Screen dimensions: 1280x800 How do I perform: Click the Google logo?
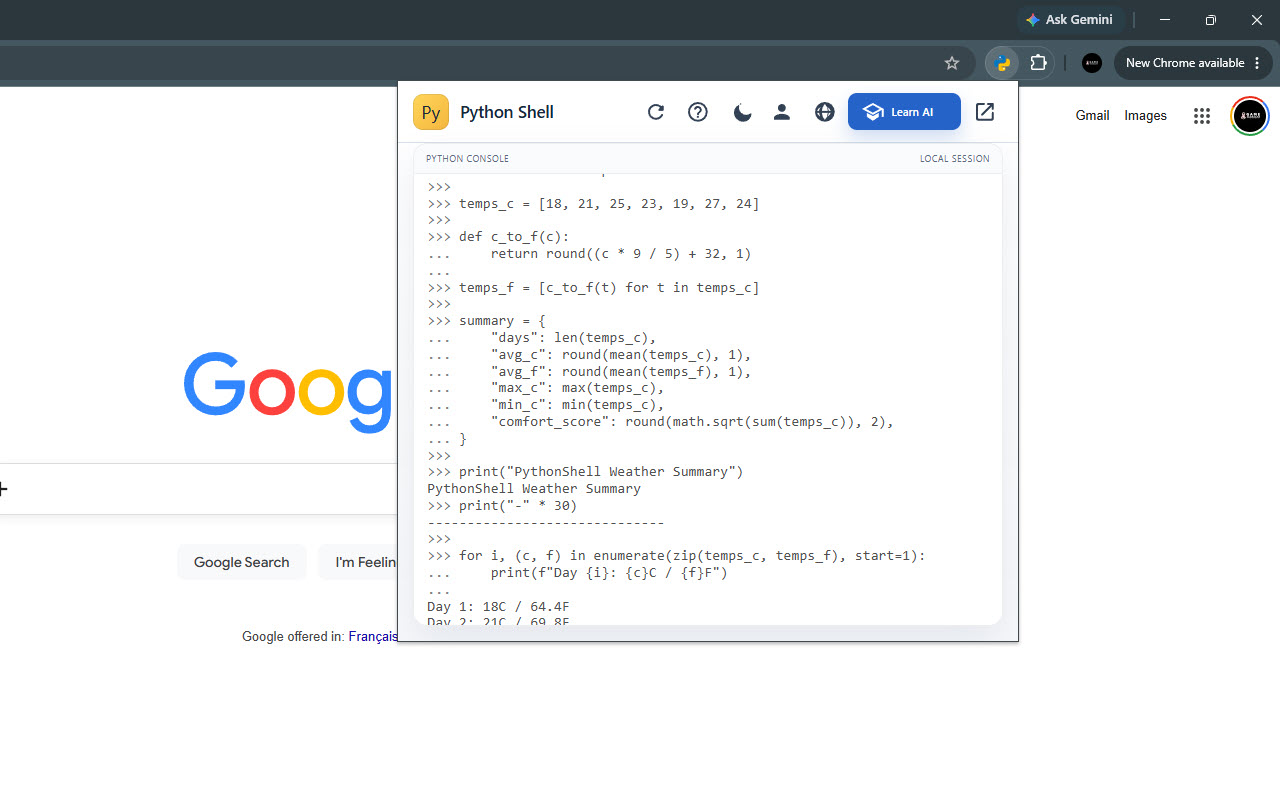tap(290, 392)
